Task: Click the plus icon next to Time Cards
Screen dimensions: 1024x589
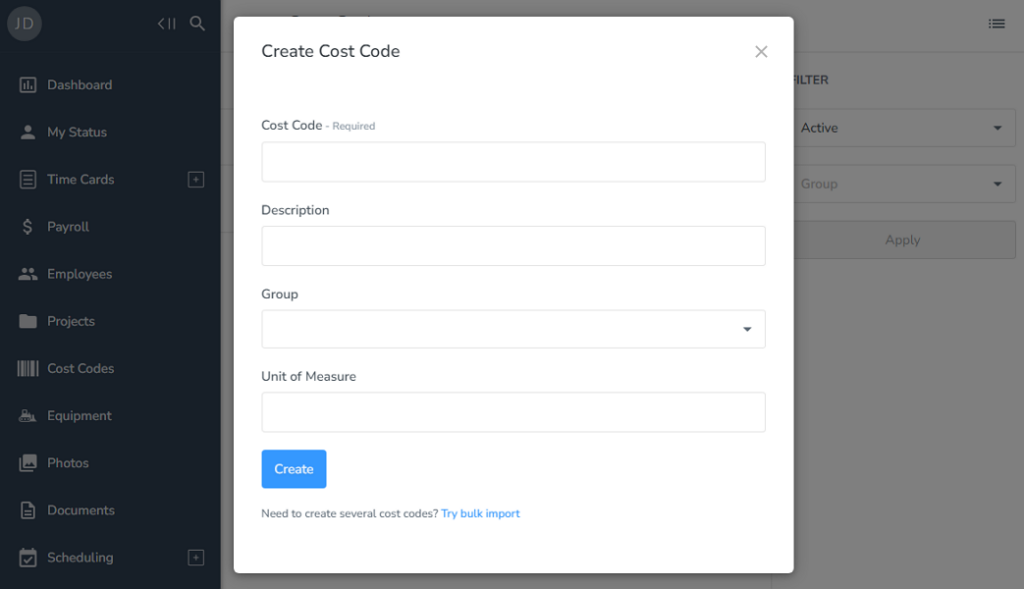Action: tap(196, 178)
